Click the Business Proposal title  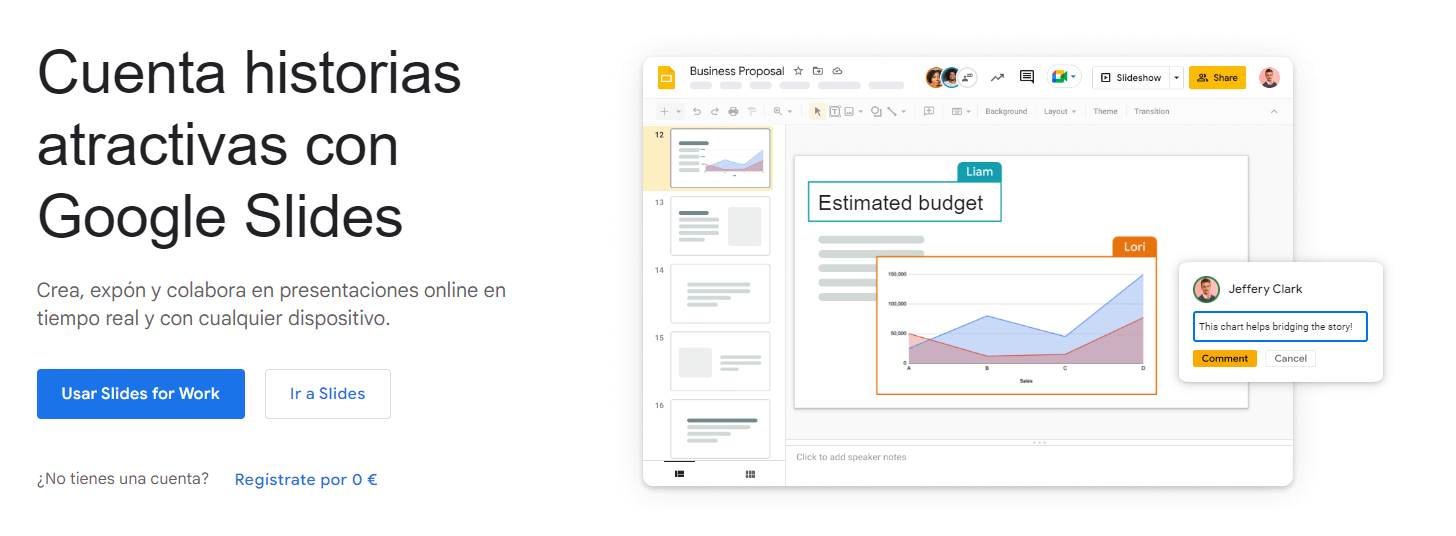click(x=737, y=71)
